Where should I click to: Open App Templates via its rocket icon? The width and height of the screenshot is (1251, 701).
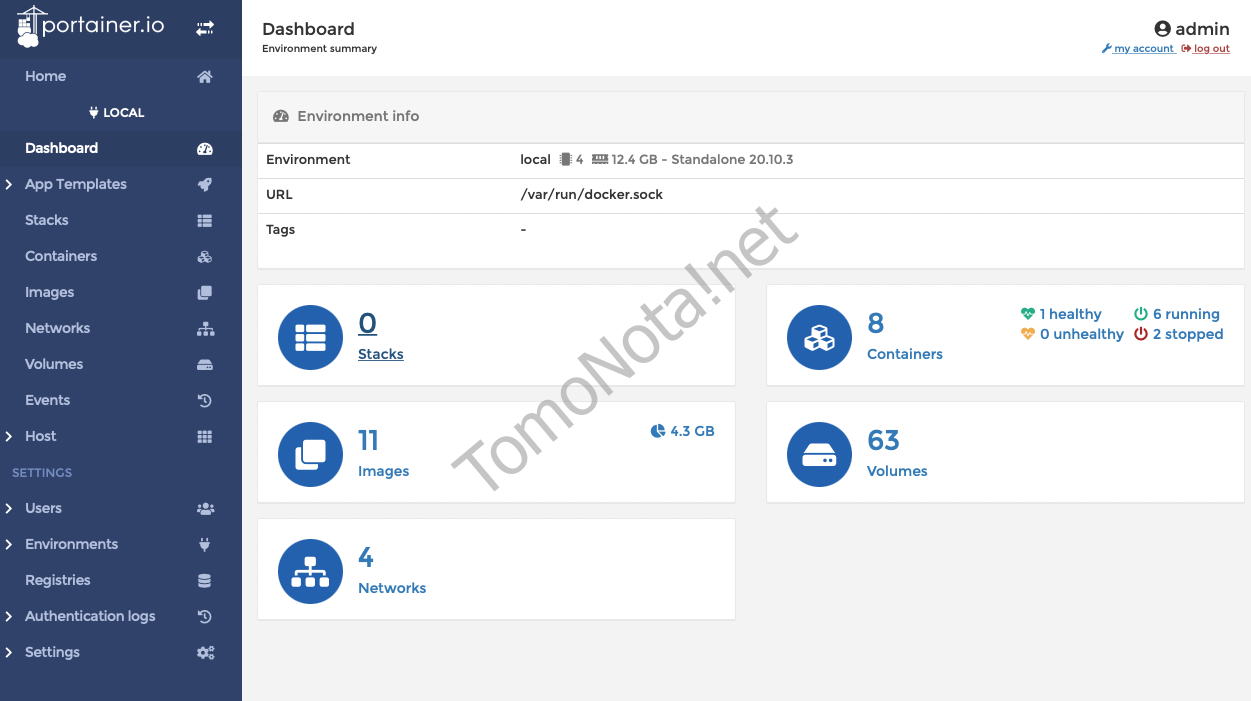coord(205,184)
